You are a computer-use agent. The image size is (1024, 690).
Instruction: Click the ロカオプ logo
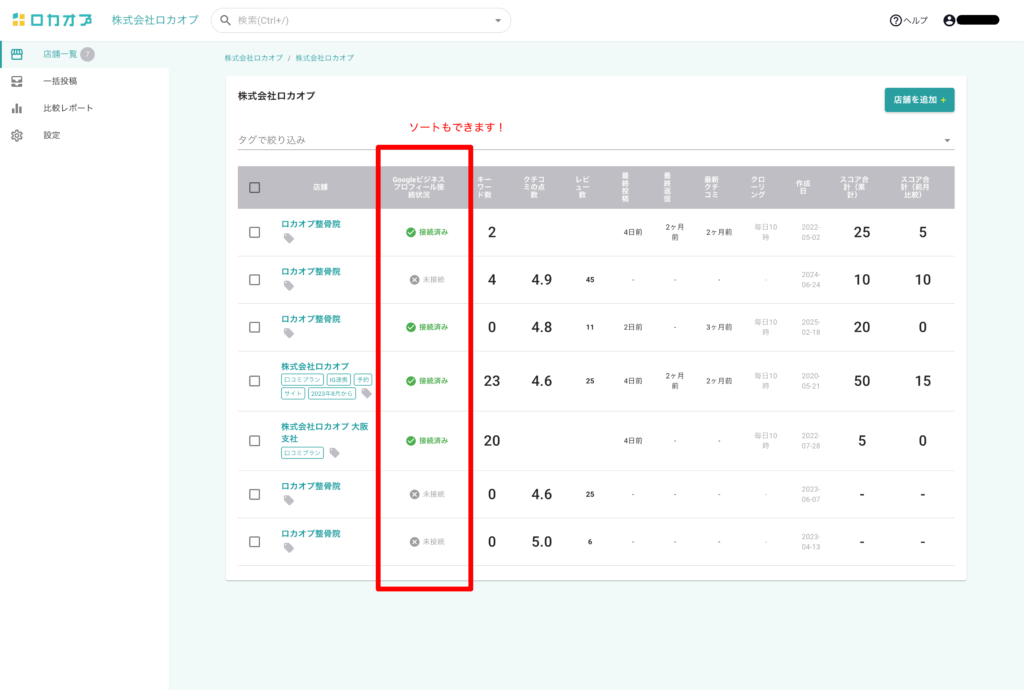coord(52,20)
